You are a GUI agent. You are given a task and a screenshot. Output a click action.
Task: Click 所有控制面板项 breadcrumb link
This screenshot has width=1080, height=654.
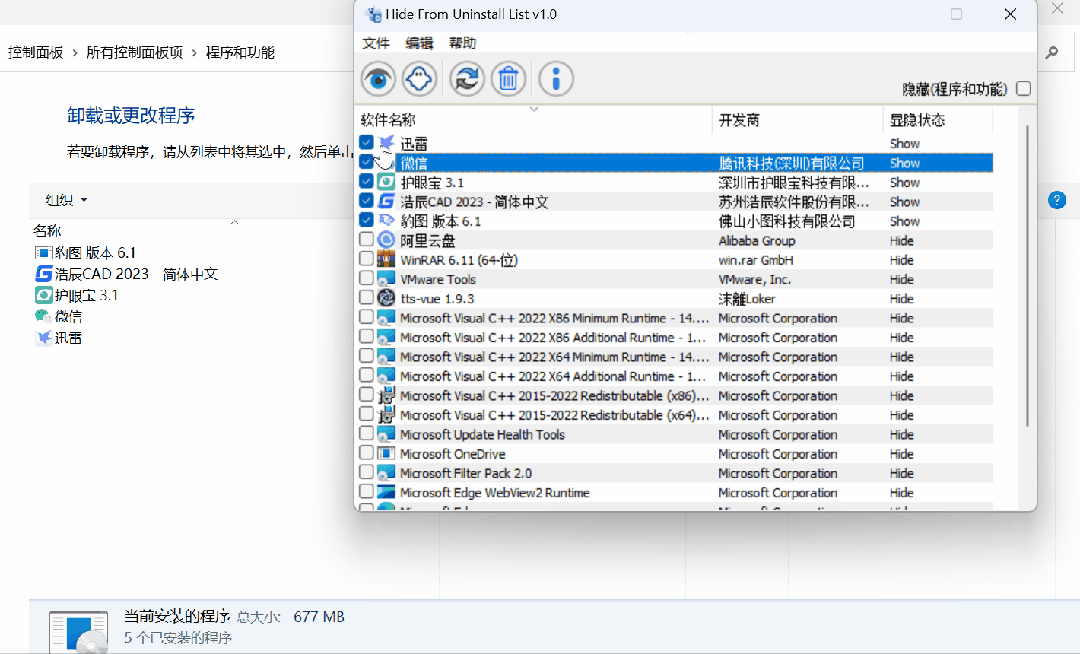click(x=134, y=52)
